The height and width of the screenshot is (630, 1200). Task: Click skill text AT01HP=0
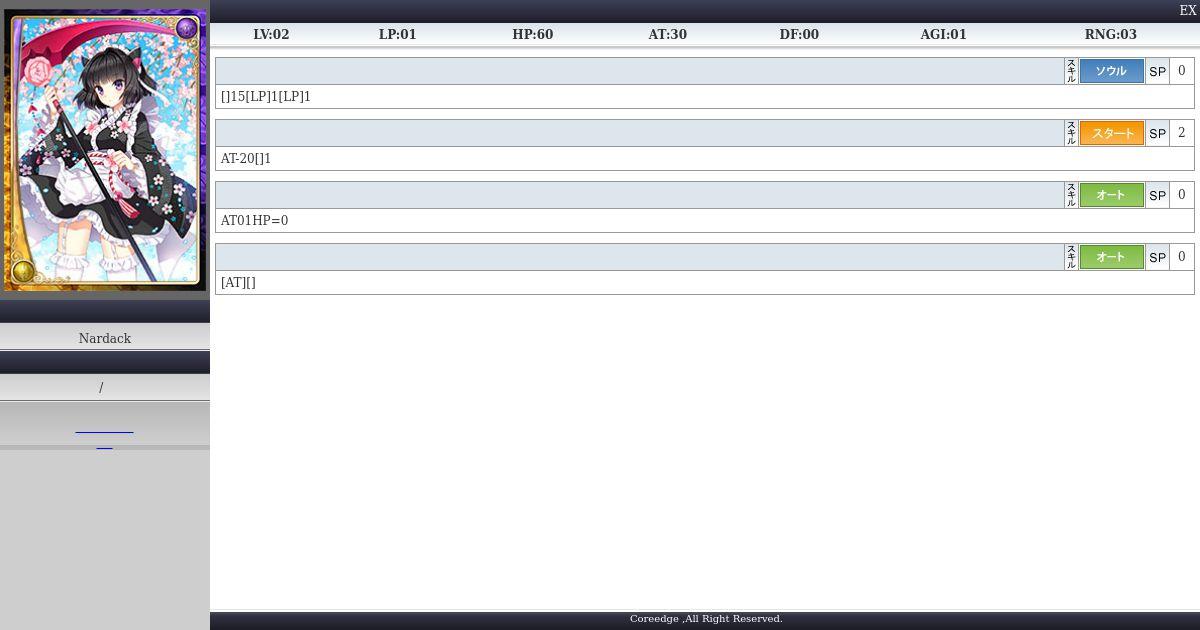254,221
